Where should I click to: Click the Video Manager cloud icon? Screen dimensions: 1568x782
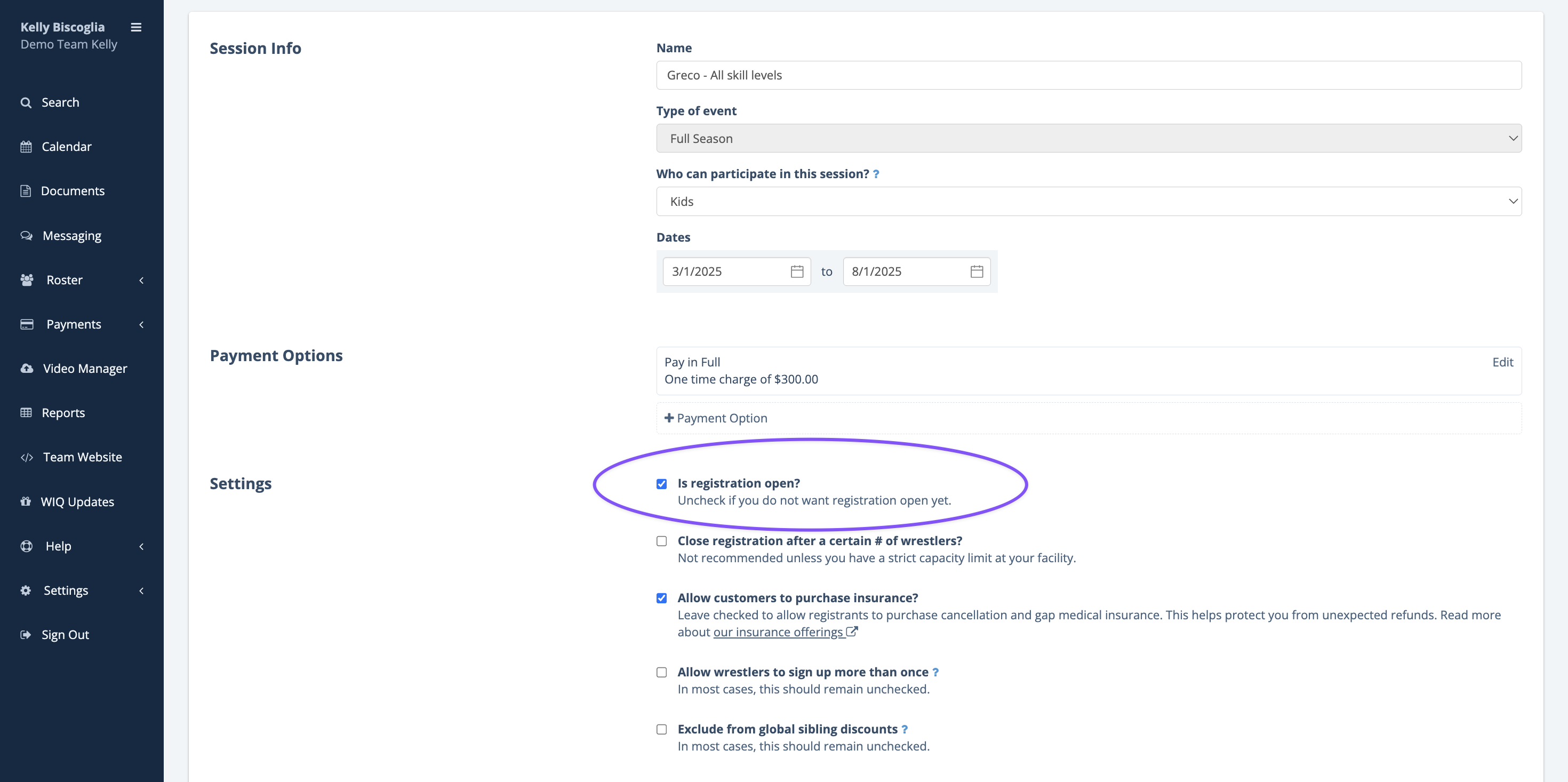27,369
